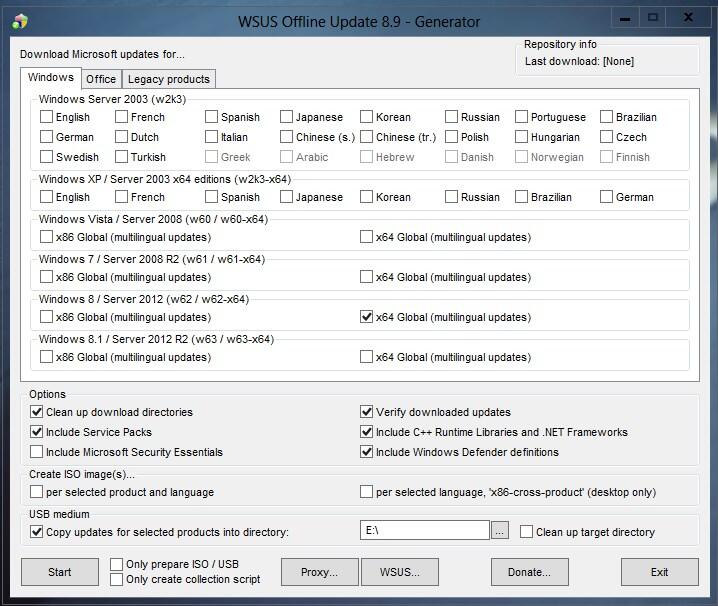Click the Donate... button

530,572
